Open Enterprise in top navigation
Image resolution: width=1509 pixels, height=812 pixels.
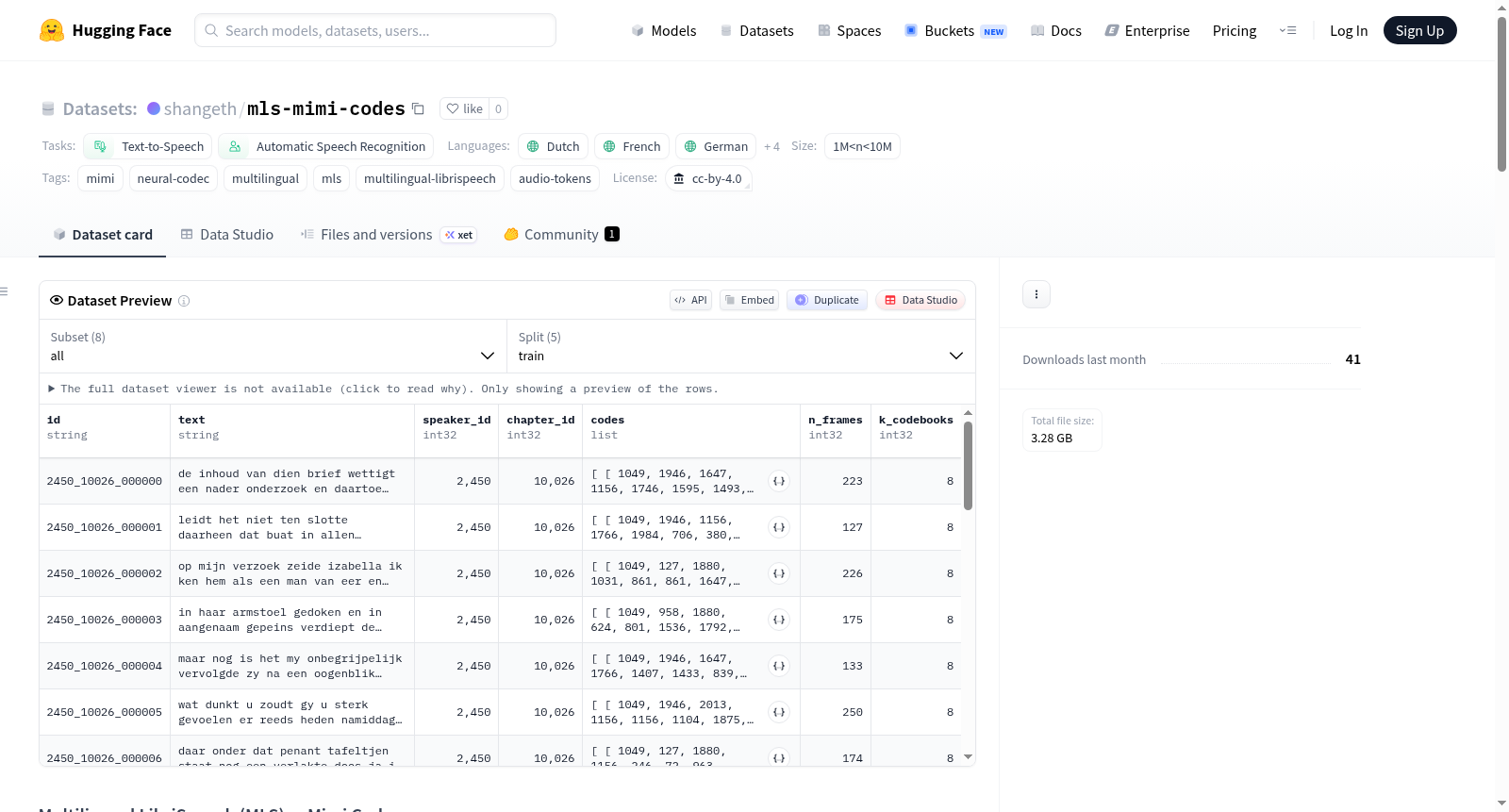point(1147,30)
